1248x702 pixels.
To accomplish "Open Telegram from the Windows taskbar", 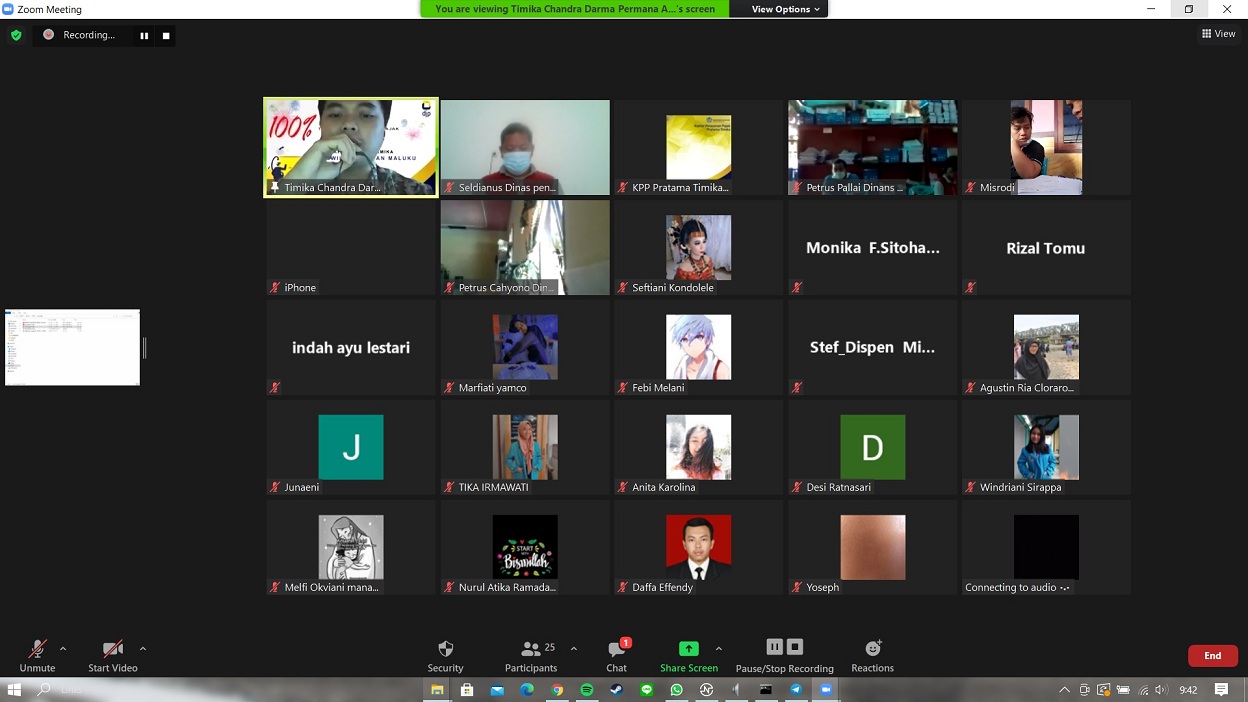I will pyautogui.click(x=796, y=690).
